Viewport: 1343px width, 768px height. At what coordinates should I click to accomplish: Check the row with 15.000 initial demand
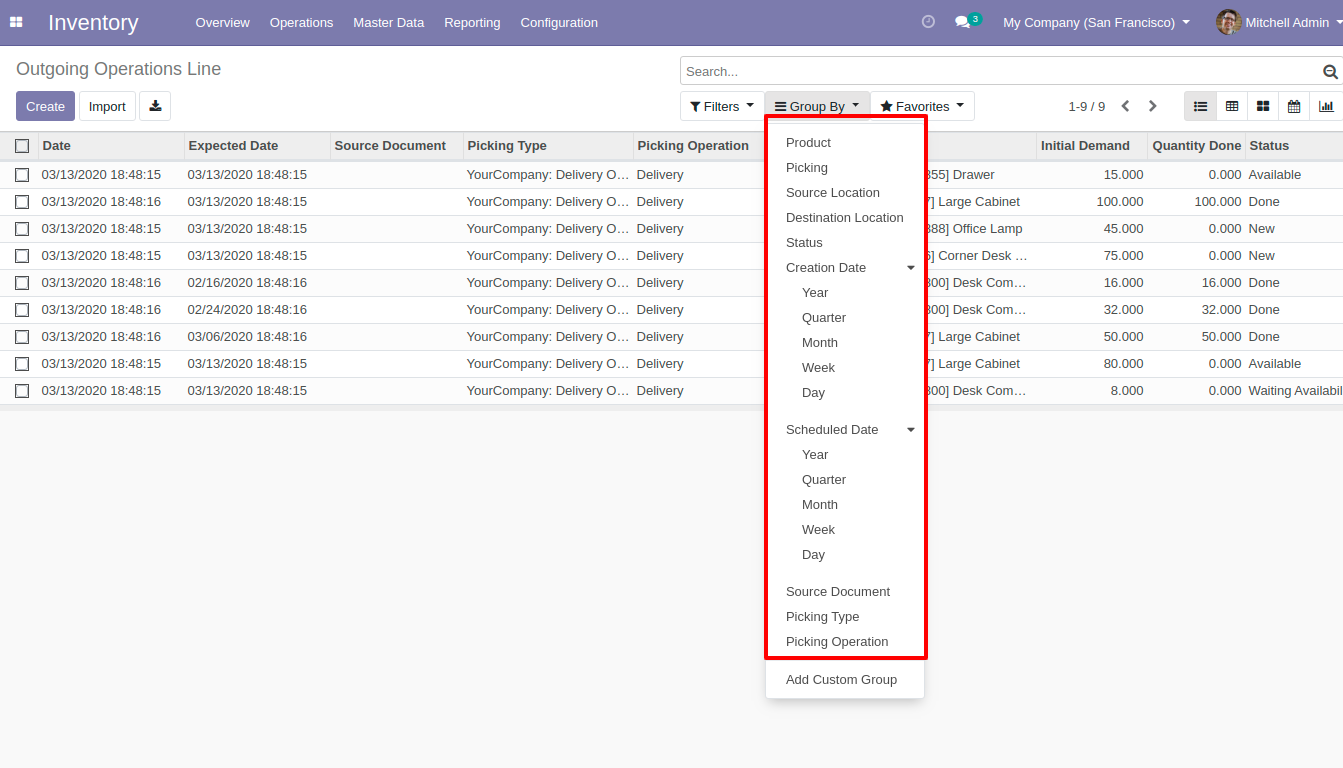point(22,175)
